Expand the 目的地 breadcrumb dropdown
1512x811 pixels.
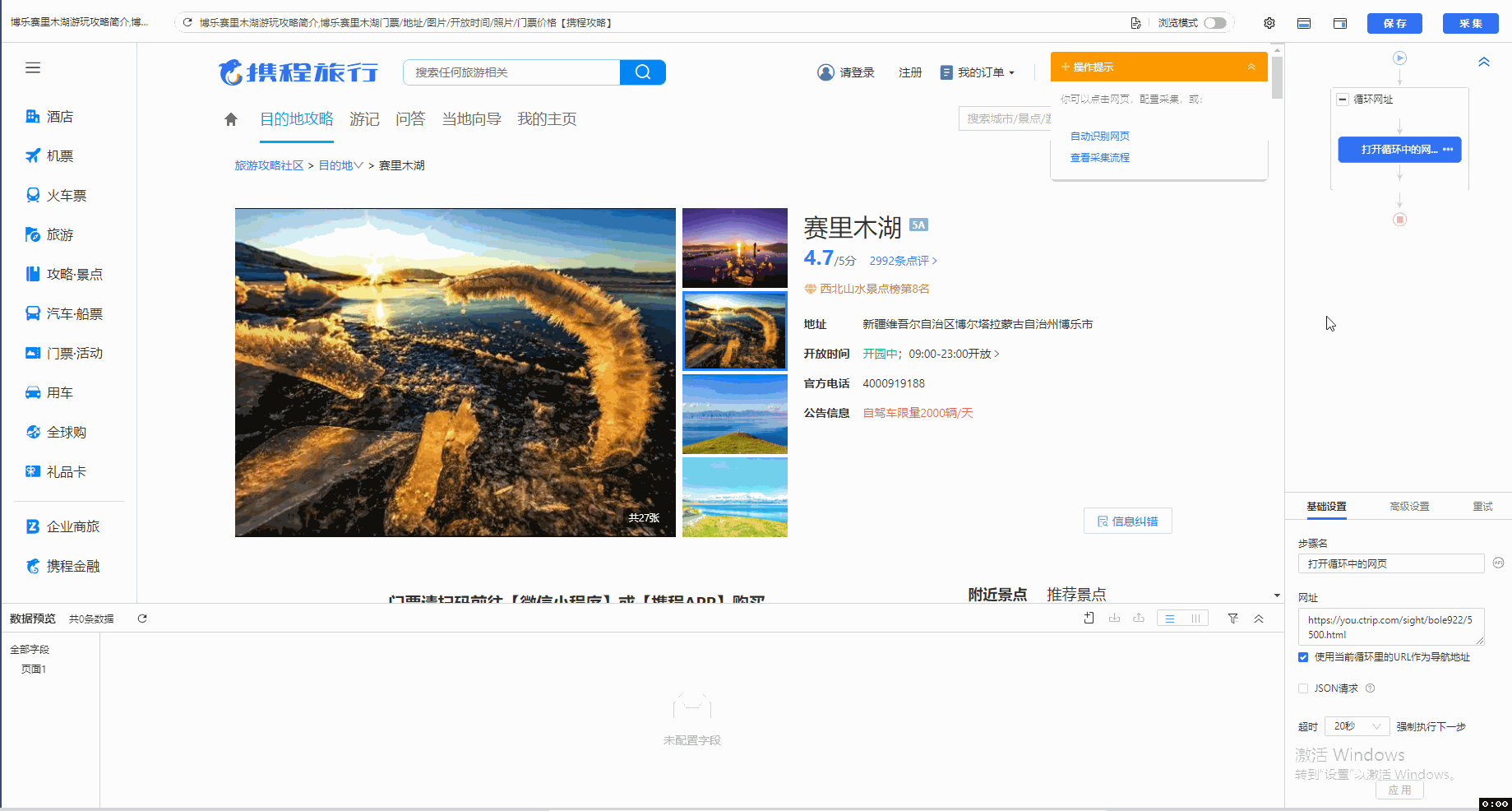coord(340,165)
